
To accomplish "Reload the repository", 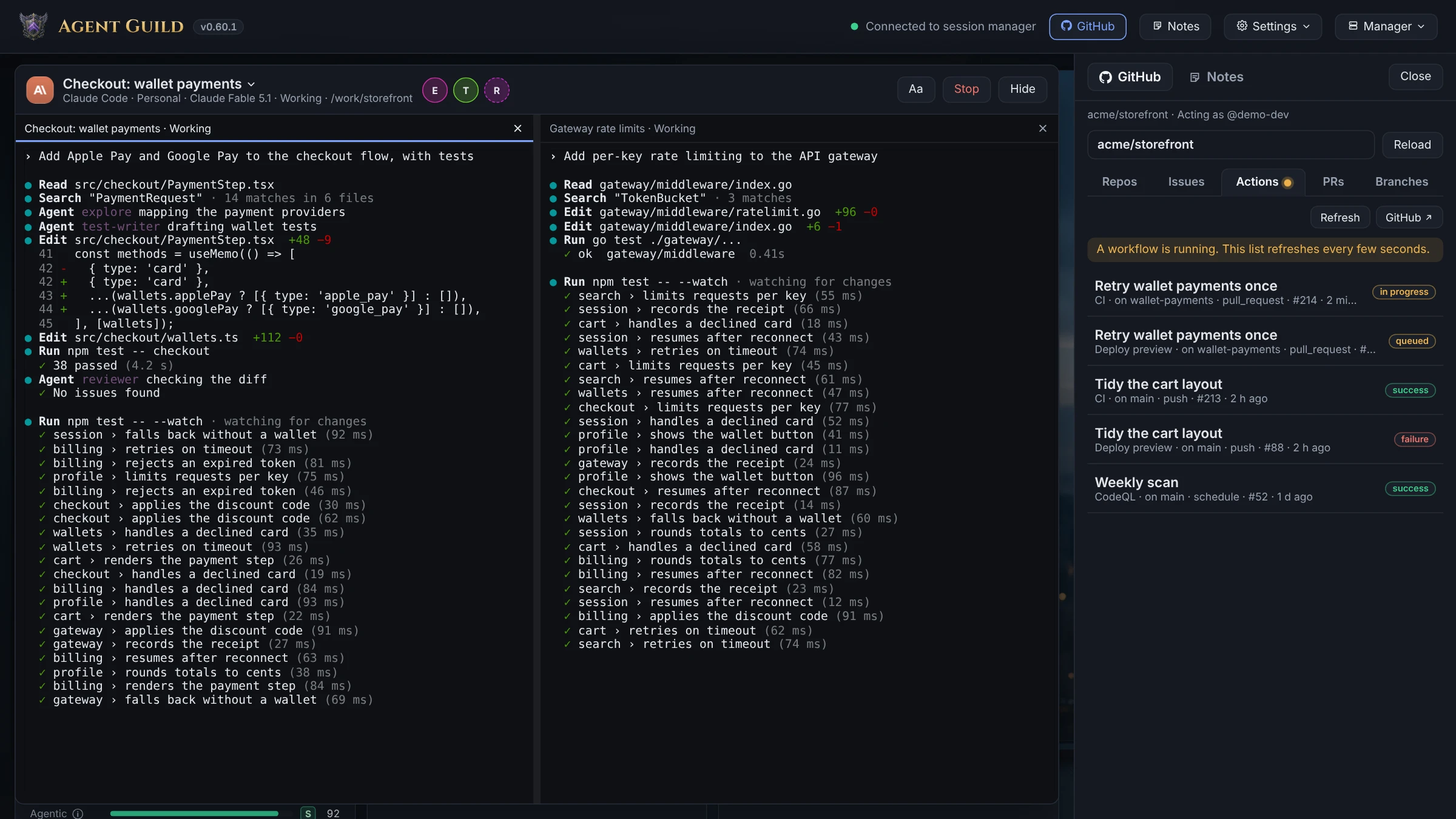I will (x=1412, y=145).
